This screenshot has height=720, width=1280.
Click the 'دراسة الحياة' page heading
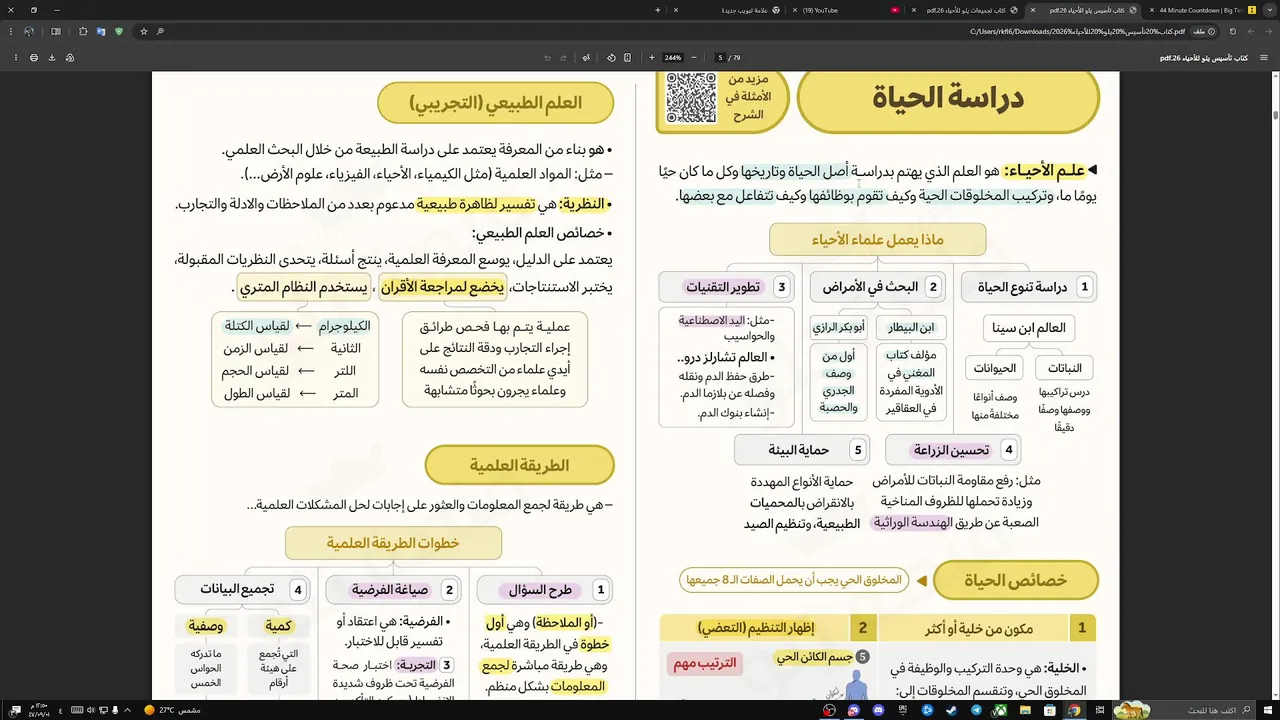tap(948, 98)
